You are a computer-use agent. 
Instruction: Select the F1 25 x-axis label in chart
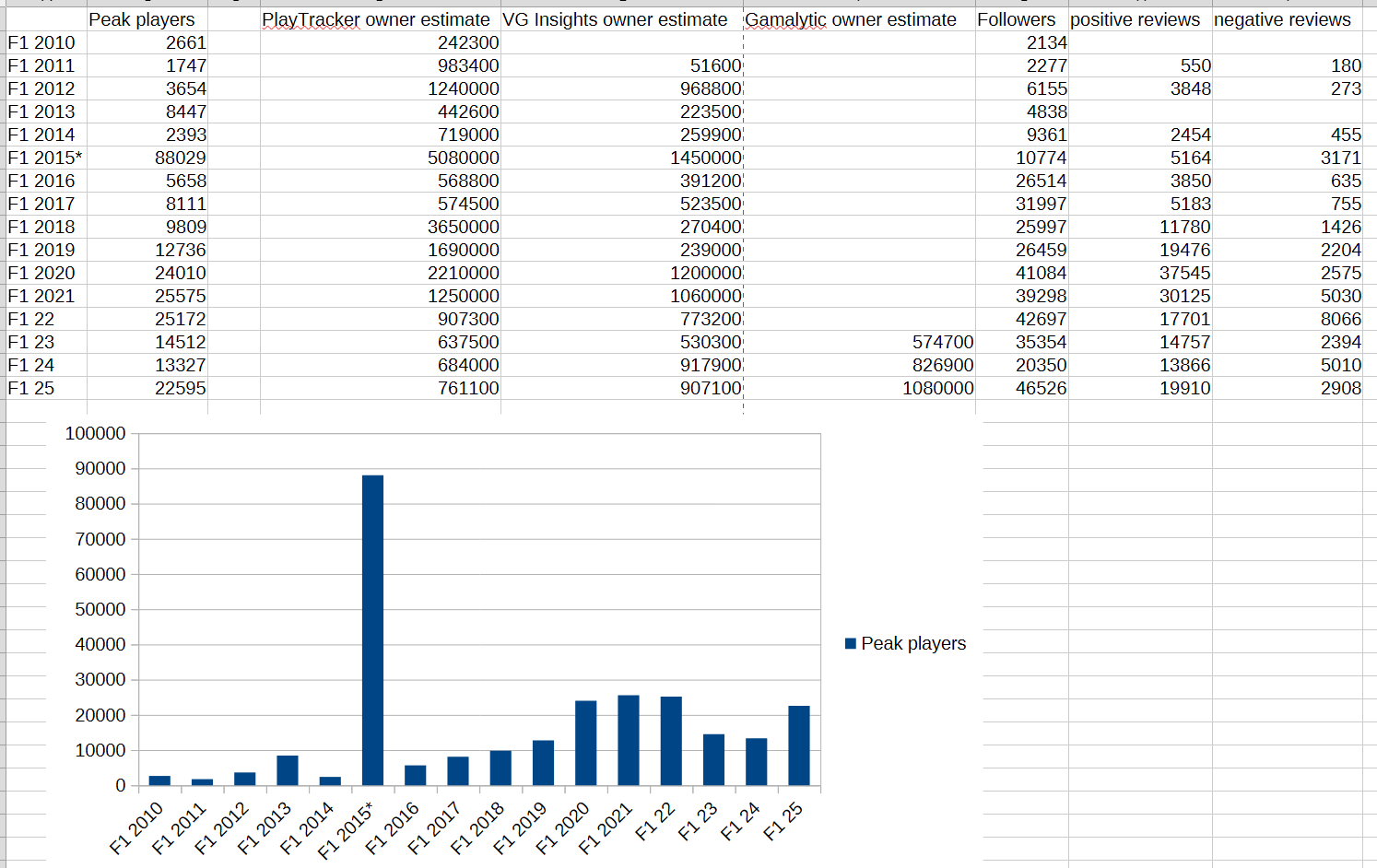784,821
